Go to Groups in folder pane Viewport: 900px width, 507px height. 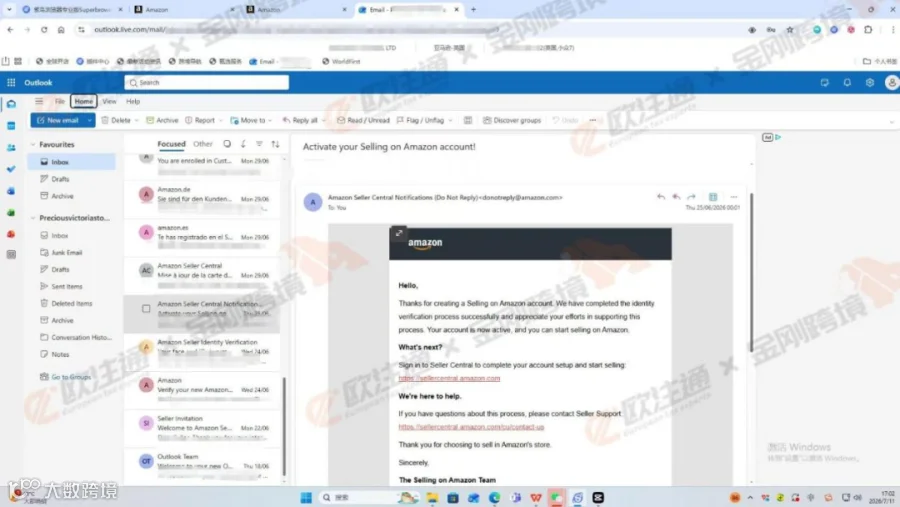point(71,377)
